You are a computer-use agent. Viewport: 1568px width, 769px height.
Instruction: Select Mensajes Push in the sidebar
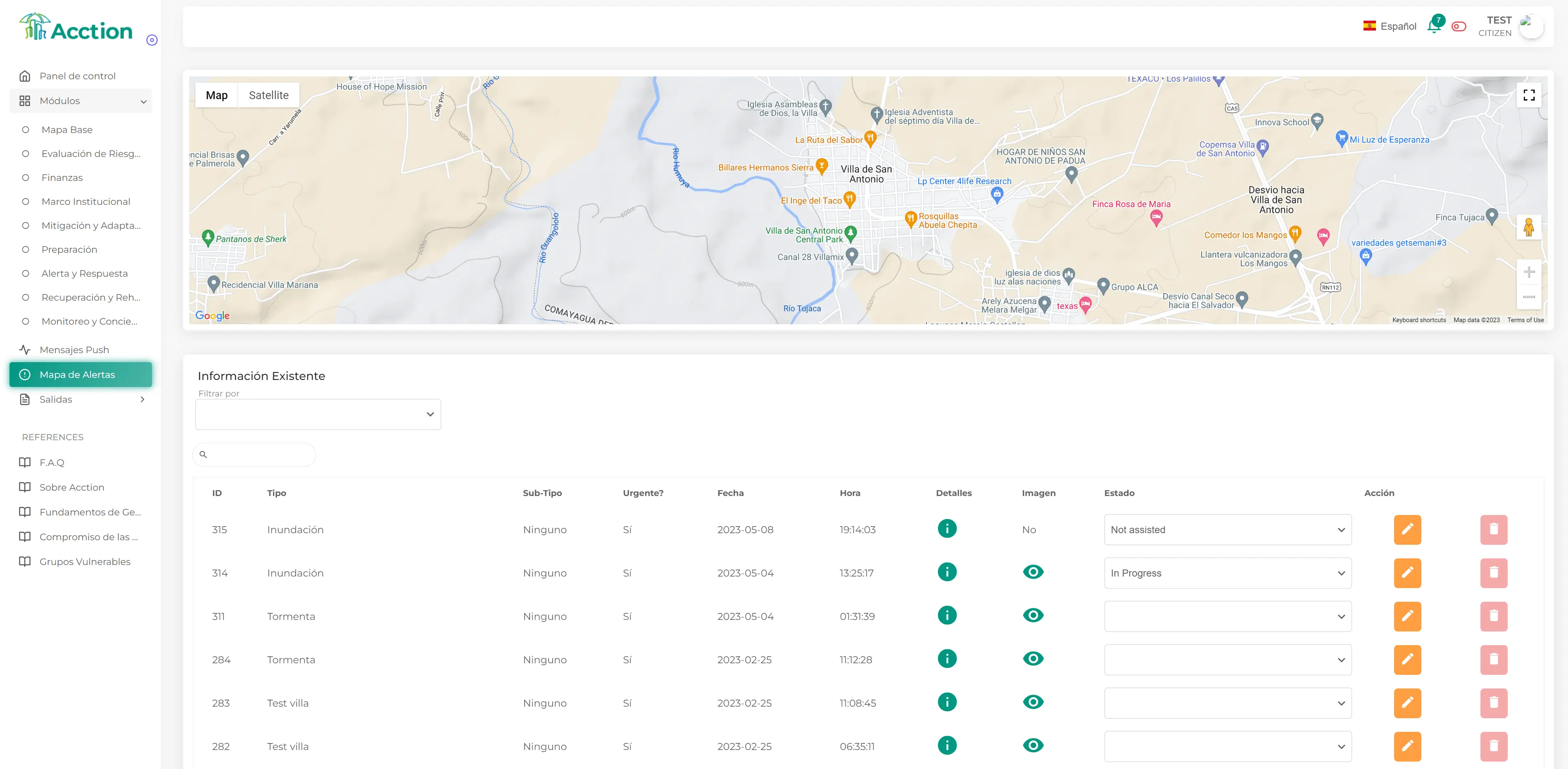74,349
